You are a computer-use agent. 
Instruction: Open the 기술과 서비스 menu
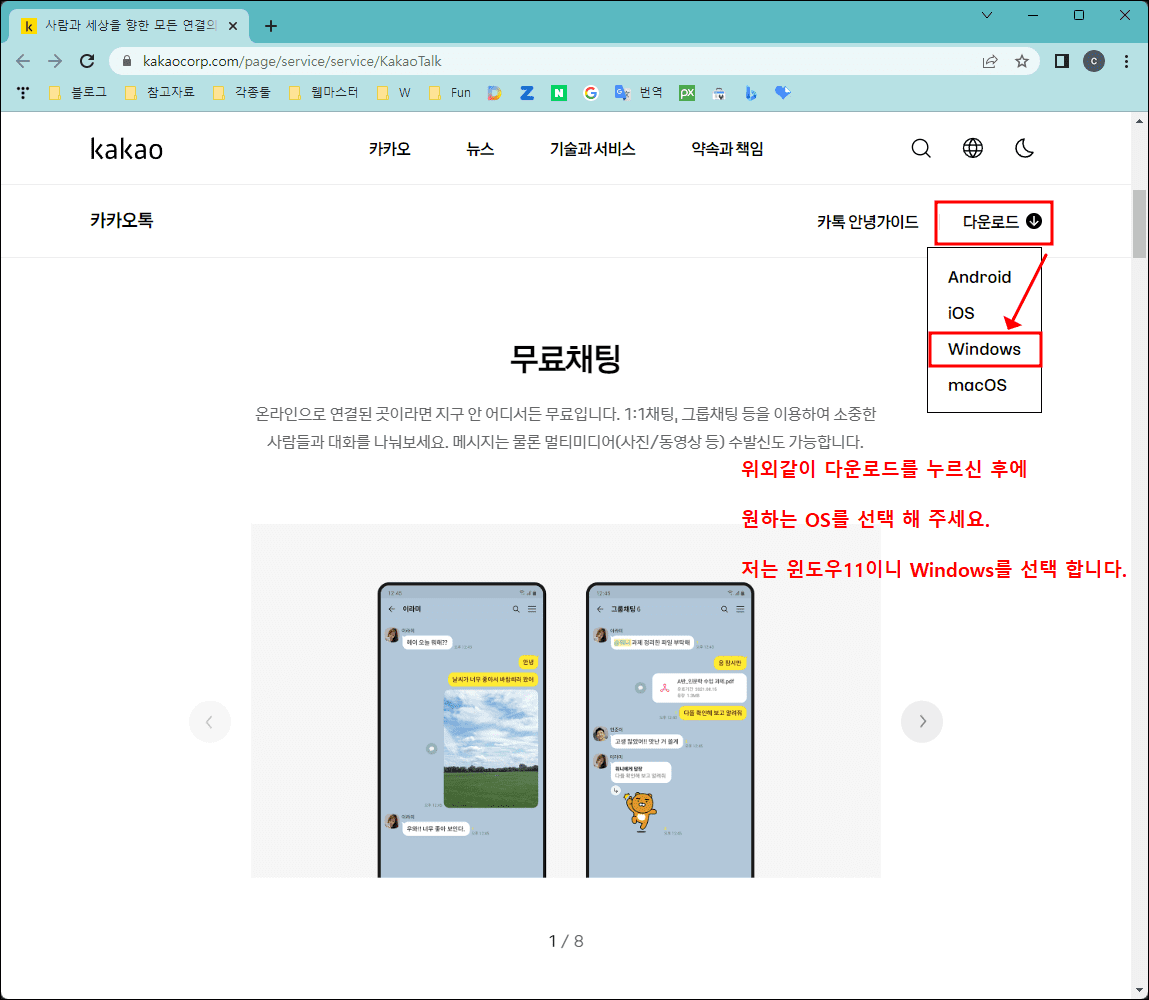pyautogui.click(x=592, y=148)
